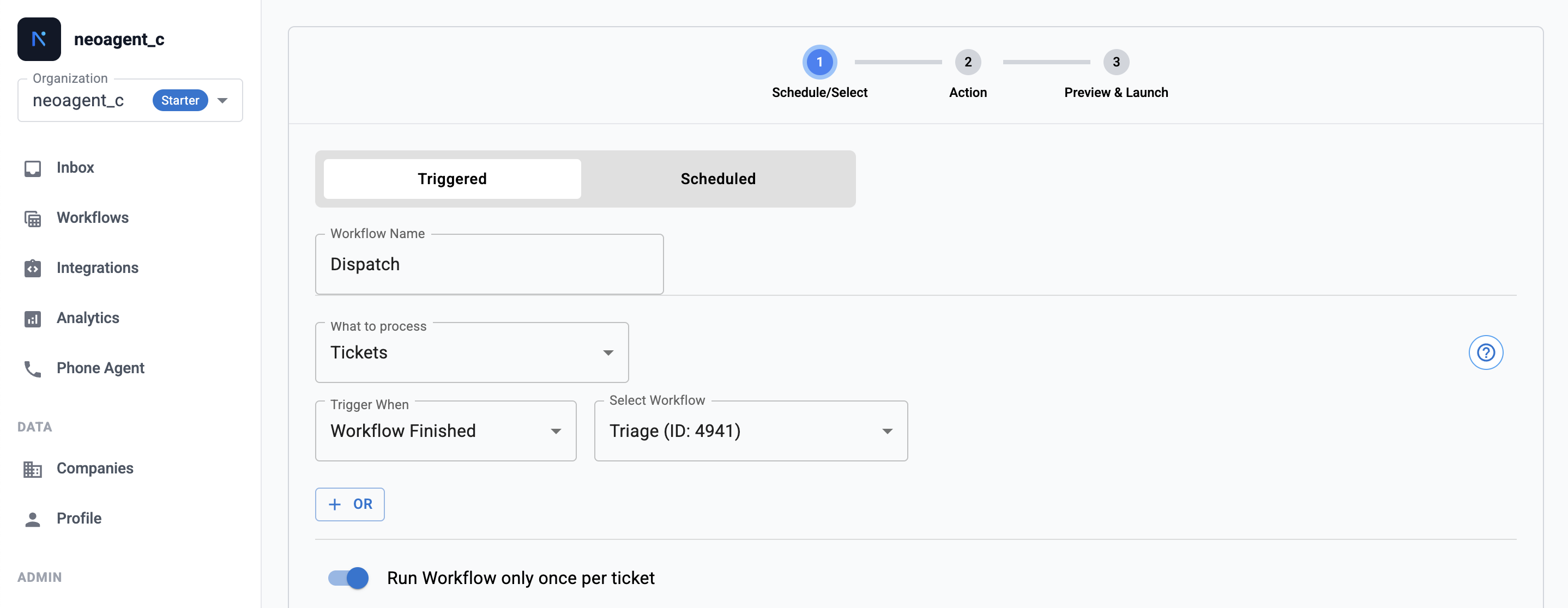
Task: Go to step 2 Action
Action: tap(967, 62)
